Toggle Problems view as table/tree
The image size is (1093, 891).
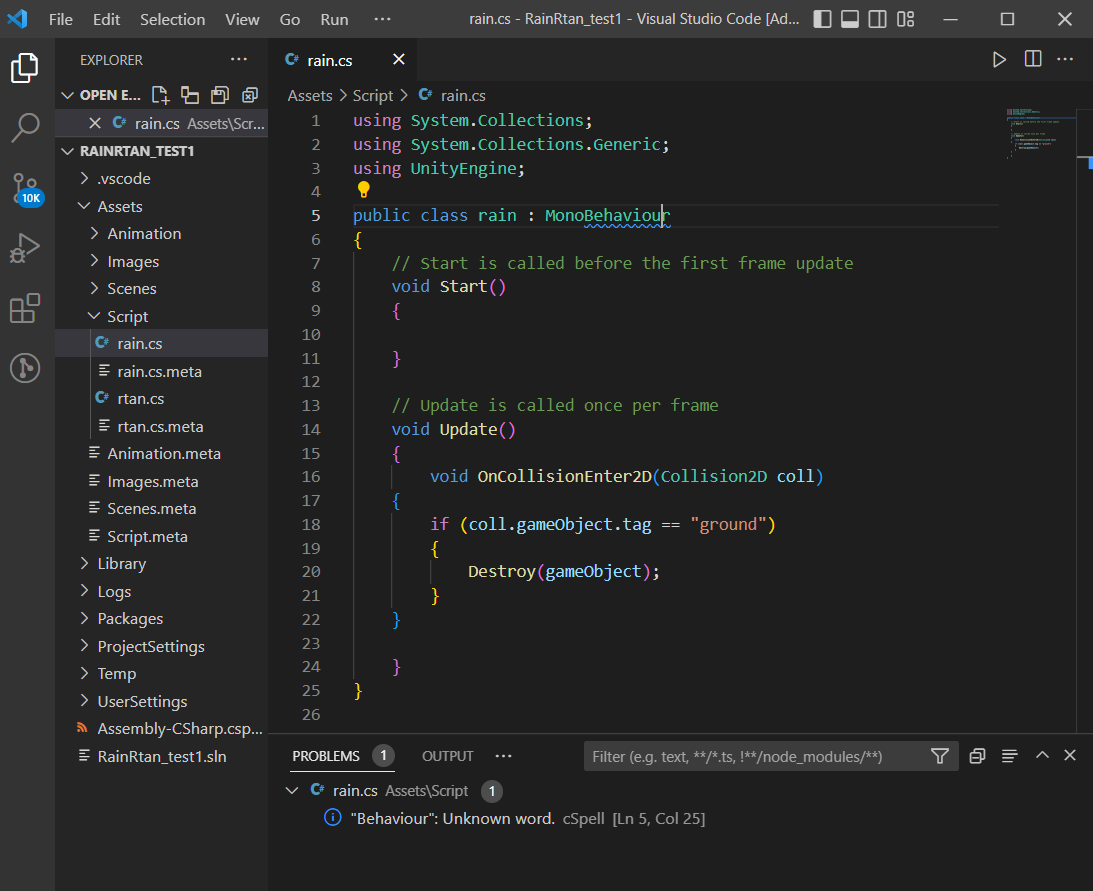tap(1009, 756)
